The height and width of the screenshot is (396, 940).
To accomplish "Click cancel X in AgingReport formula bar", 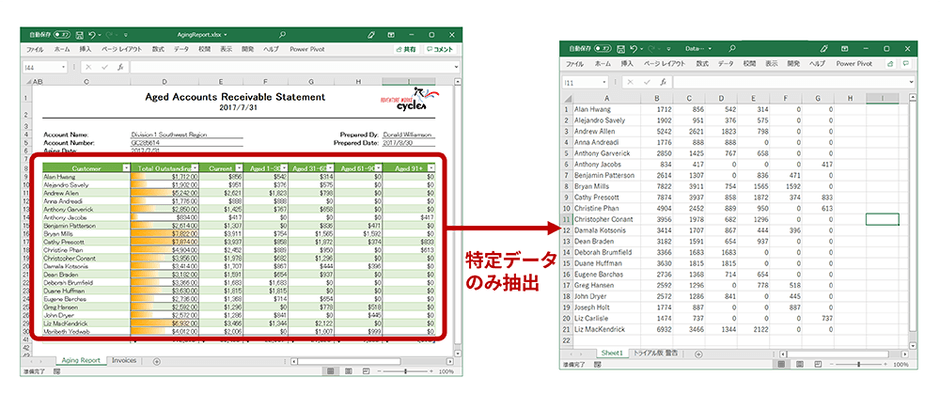I will [89, 68].
